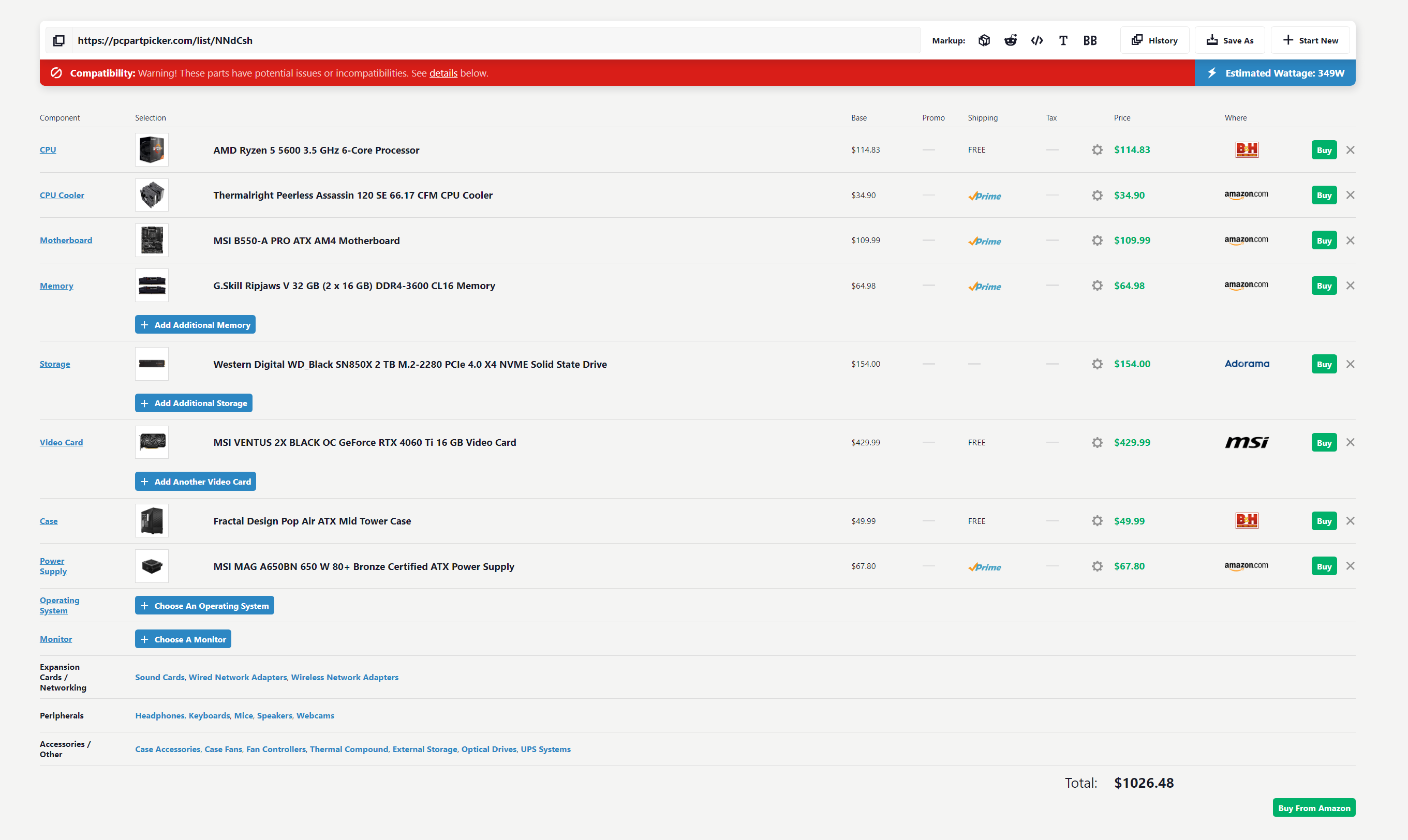Image resolution: width=1408 pixels, height=840 pixels.
Task: Open the Power Supply component link
Action: (x=53, y=566)
